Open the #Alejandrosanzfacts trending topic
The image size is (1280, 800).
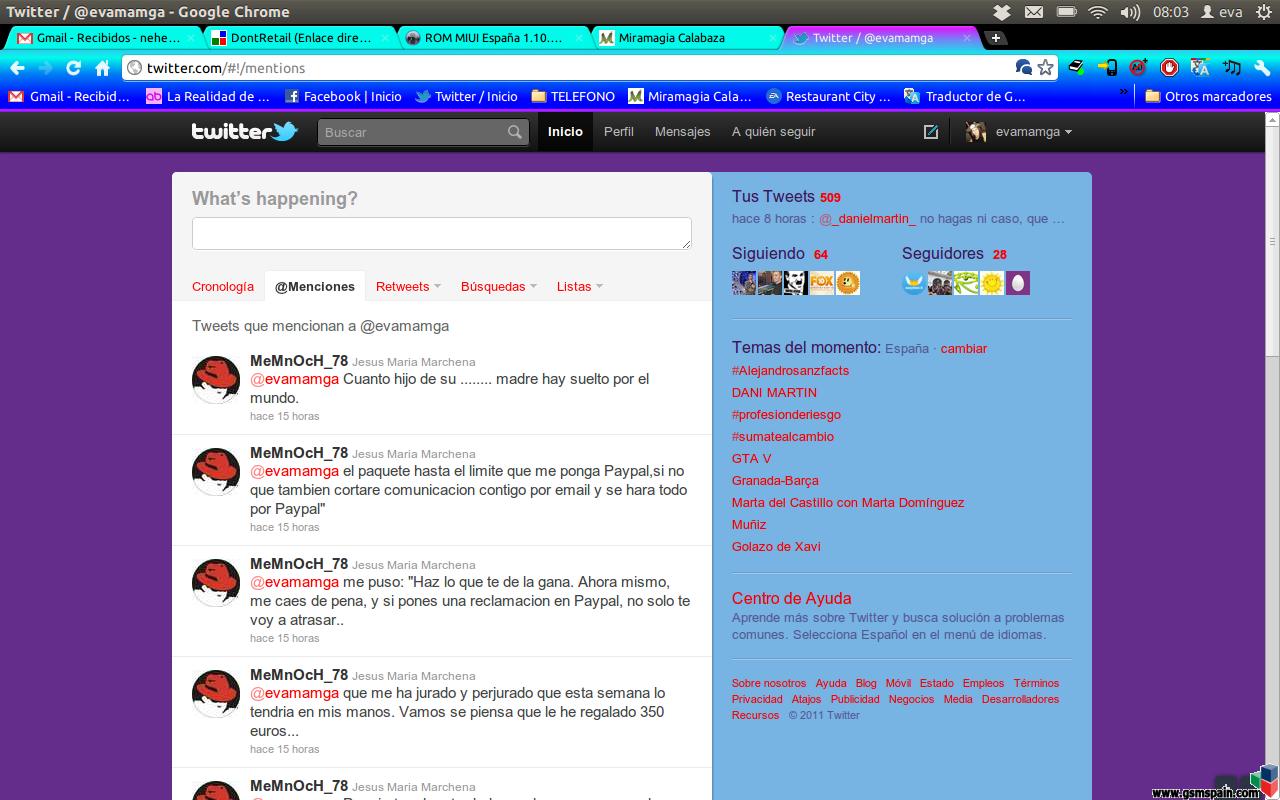[x=790, y=371]
